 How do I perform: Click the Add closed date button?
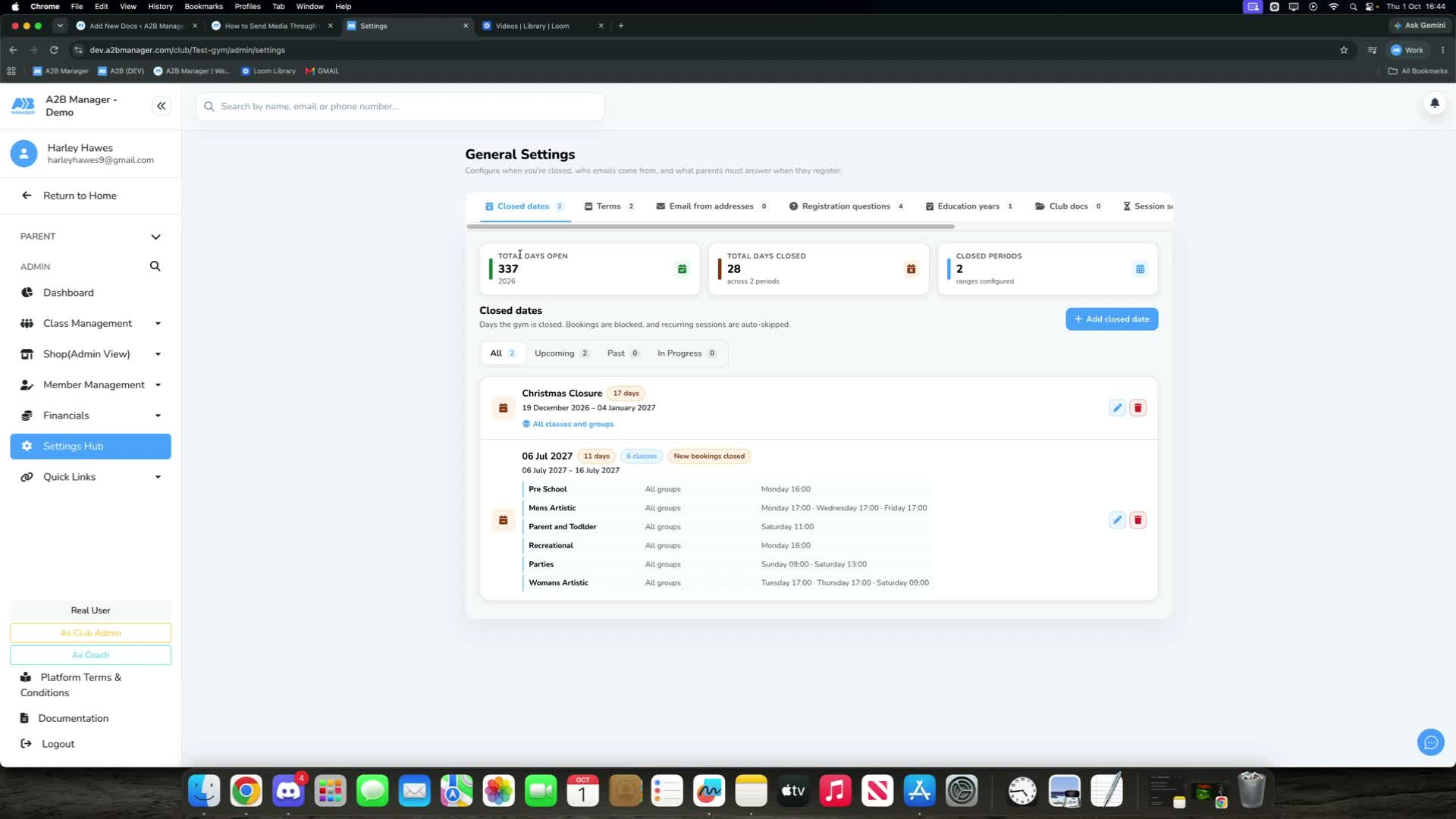click(1112, 319)
